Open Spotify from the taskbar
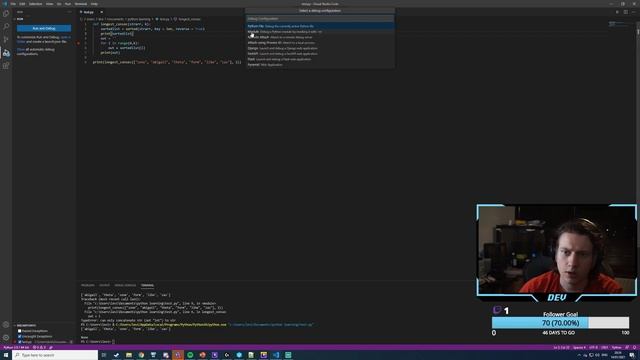 (x=190, y=355)
